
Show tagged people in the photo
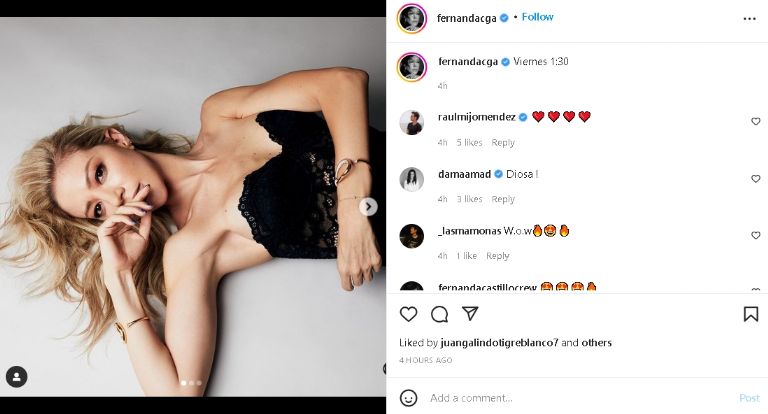point(16,377)
